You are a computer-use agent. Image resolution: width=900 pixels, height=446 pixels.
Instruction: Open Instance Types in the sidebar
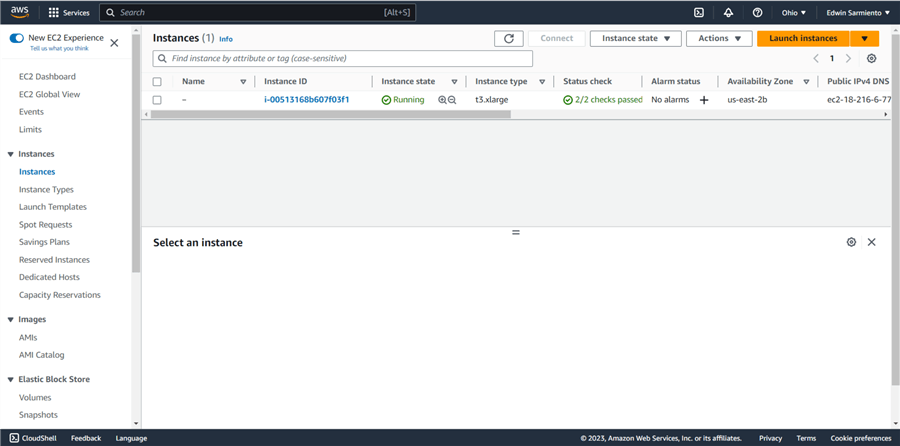tap(46, 189)
